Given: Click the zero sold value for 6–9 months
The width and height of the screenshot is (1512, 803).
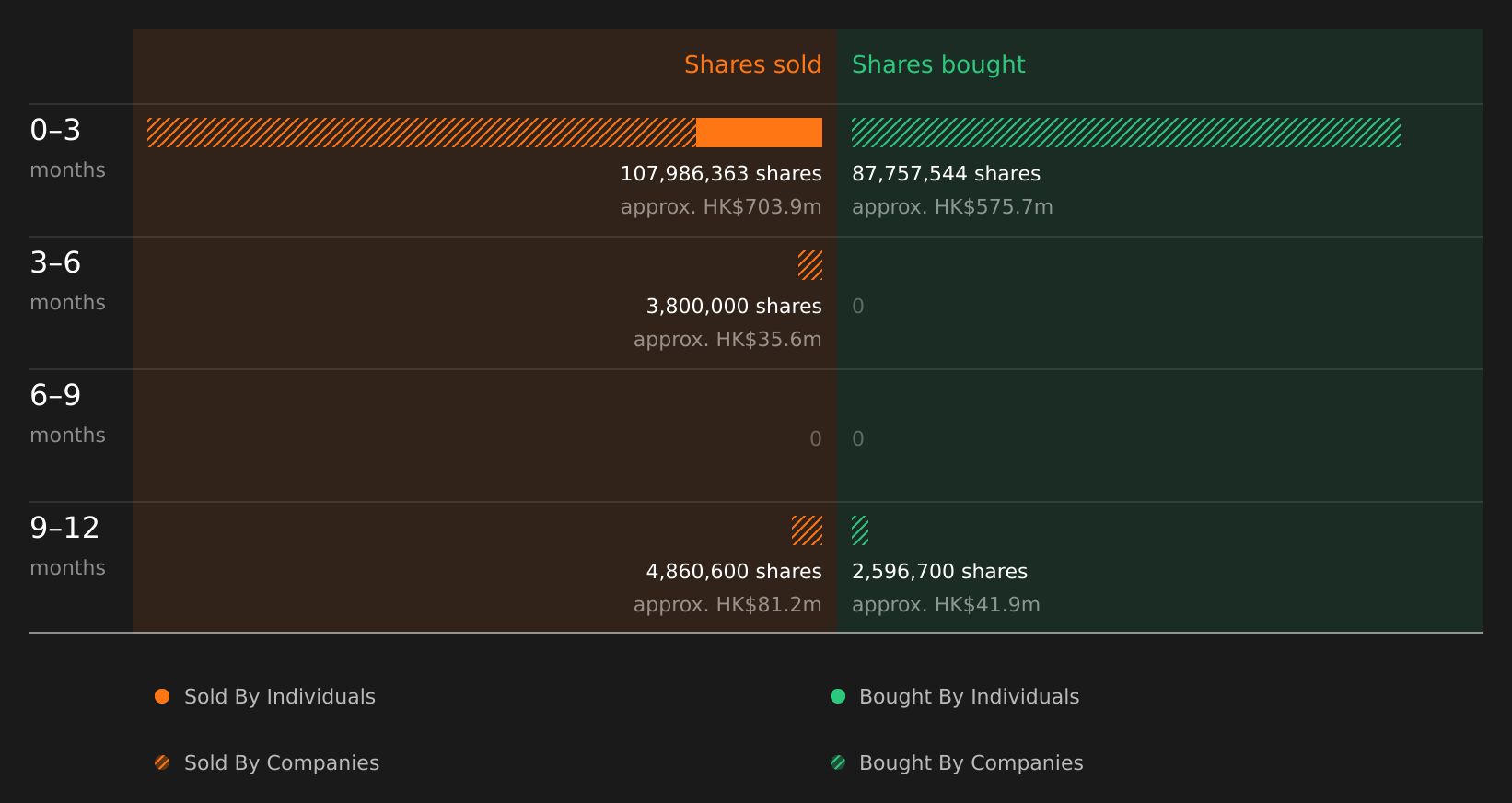Looking at the screenshot, I should (x=816, y=439).
